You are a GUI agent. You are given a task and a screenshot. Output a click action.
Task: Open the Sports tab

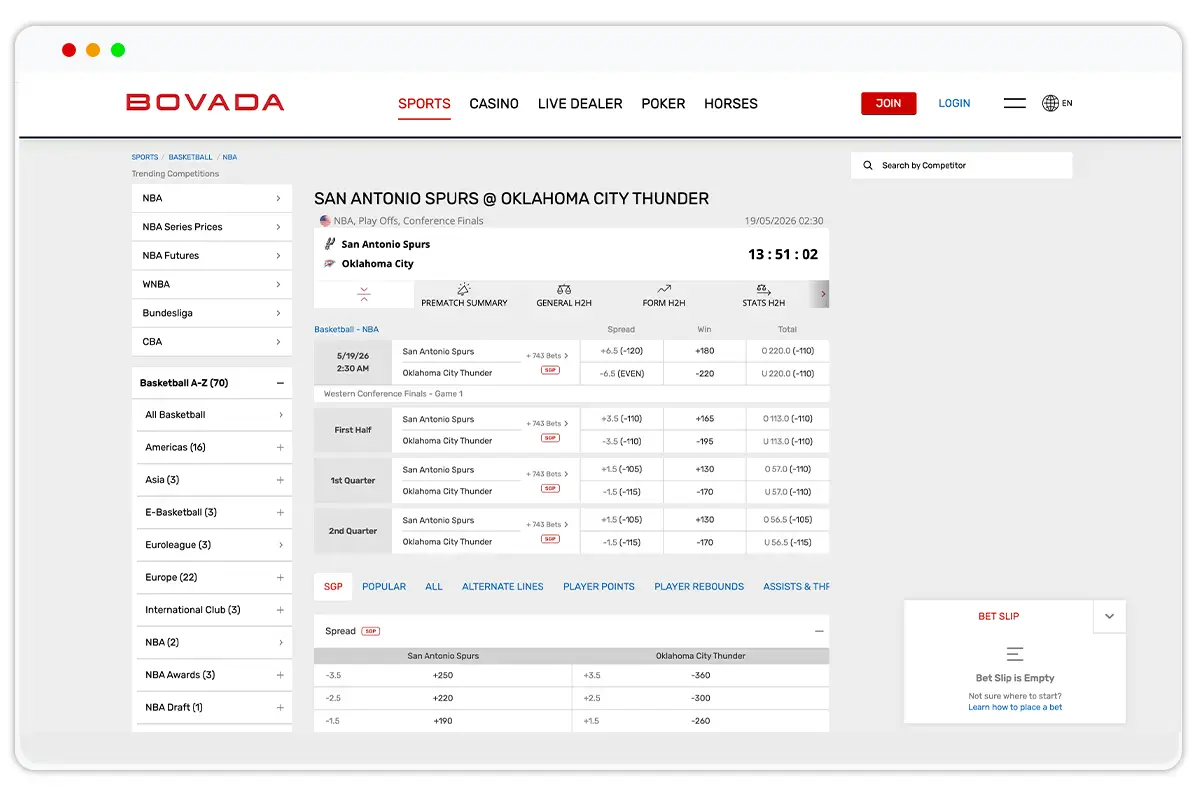424,104
